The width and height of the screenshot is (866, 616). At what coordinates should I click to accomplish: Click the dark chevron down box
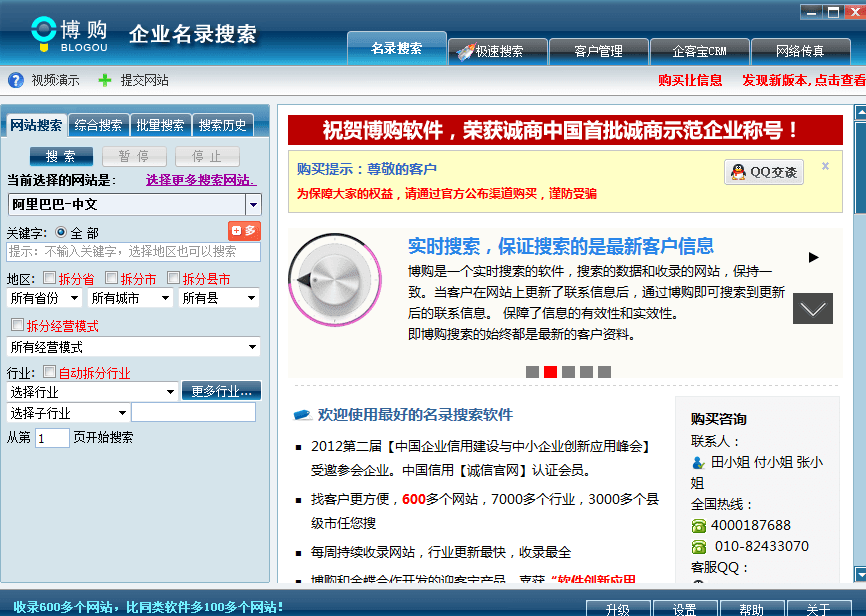(812, 308)
